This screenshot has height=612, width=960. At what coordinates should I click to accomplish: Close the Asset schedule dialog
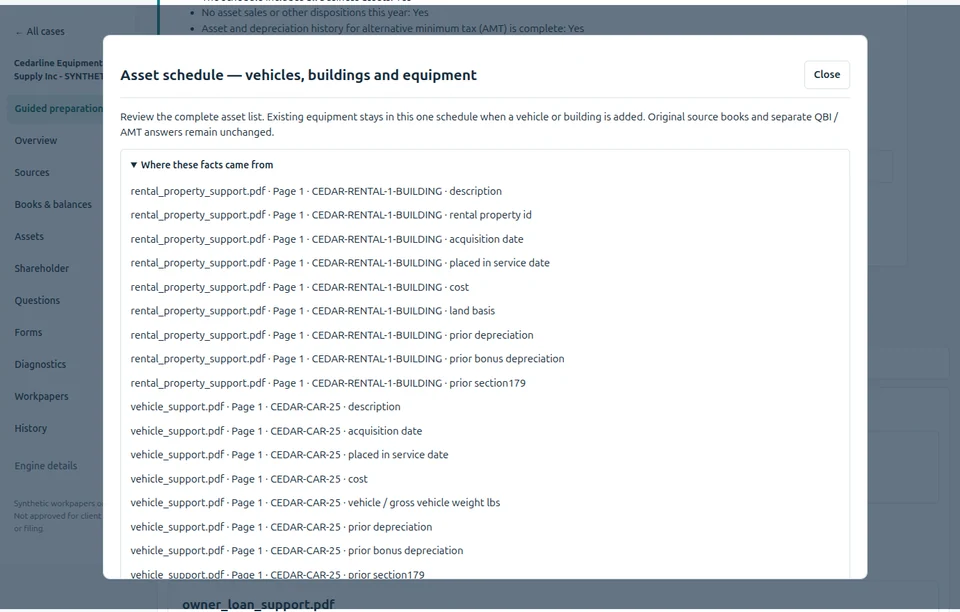[827, 75]
